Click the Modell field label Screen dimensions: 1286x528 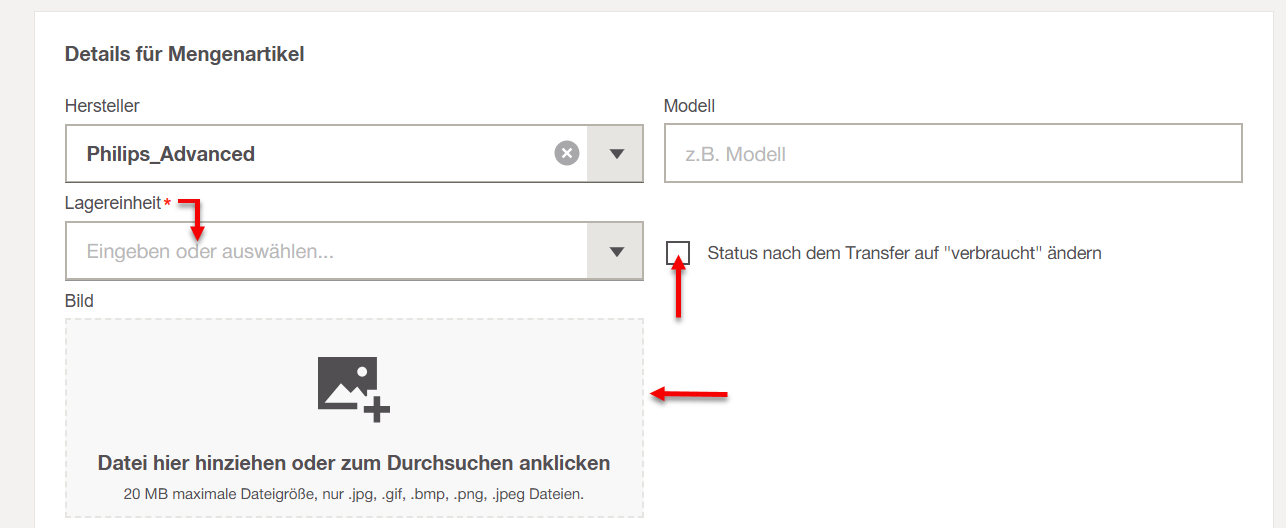coord(689,105)
